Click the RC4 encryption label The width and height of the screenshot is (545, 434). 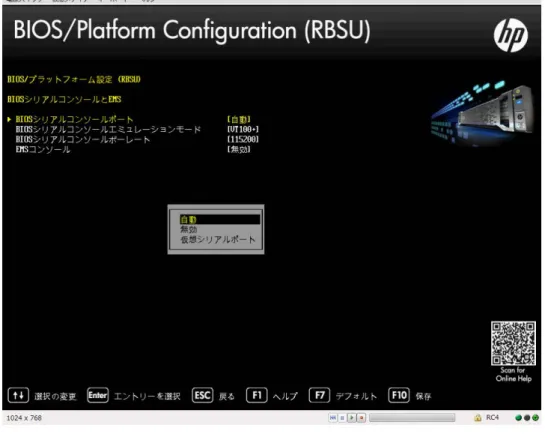coord(492,417)
